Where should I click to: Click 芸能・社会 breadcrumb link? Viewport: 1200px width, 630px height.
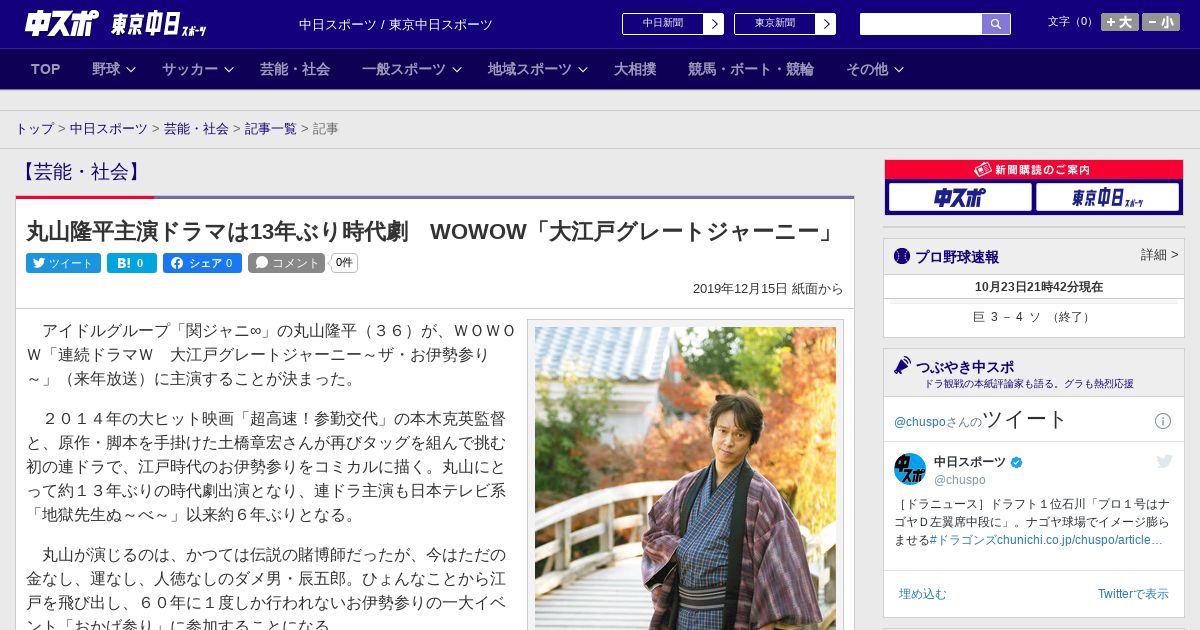(x=196, y=129)
